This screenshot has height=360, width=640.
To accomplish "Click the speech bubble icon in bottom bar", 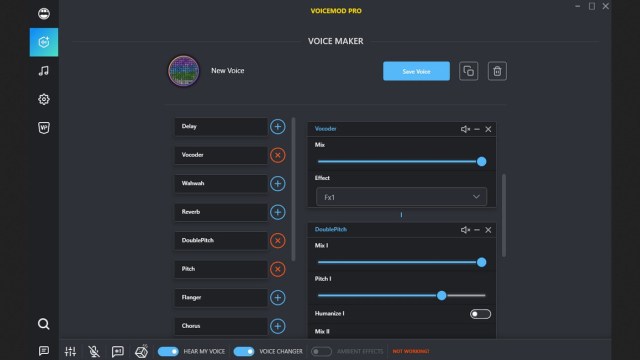I will coord(118,351).
